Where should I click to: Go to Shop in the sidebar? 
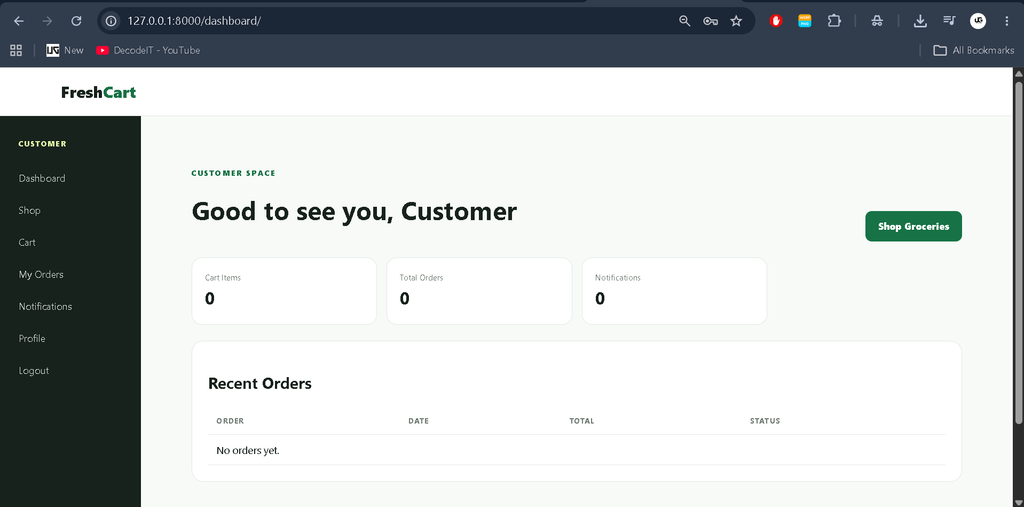tap(29, 210)
